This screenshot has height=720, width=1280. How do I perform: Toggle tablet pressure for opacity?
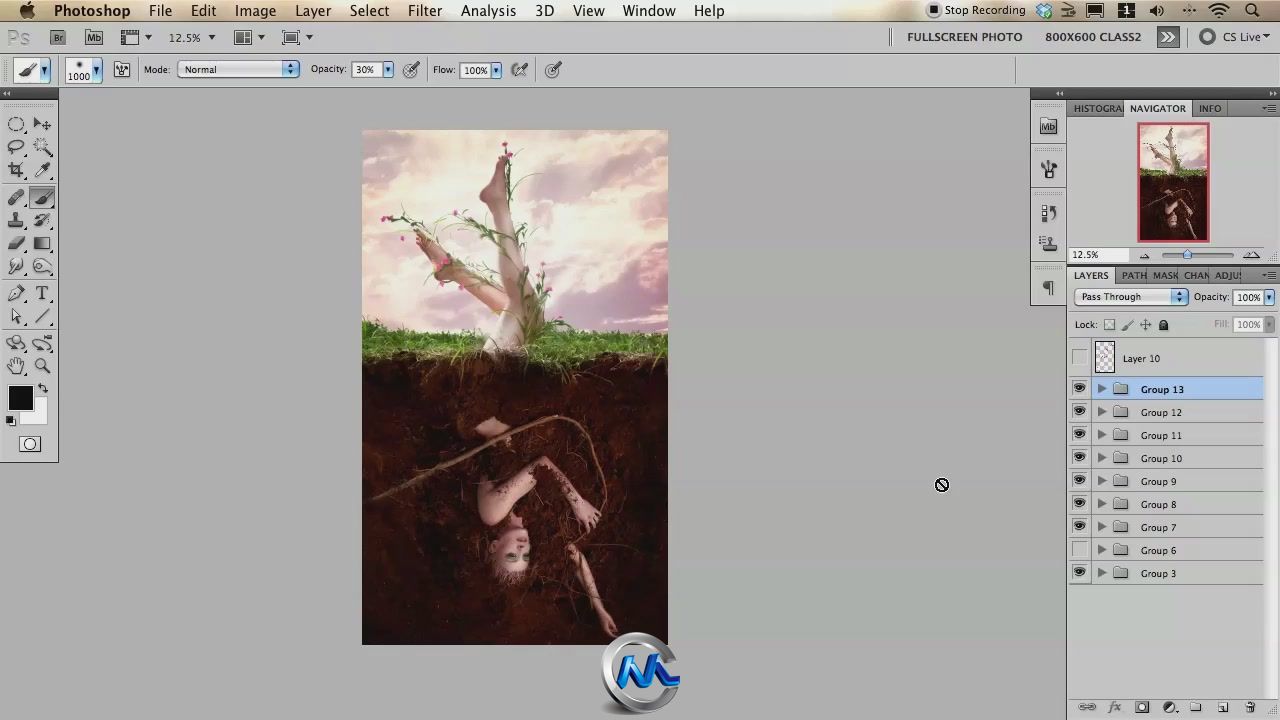pyautogui.click(x=411, y=70)
